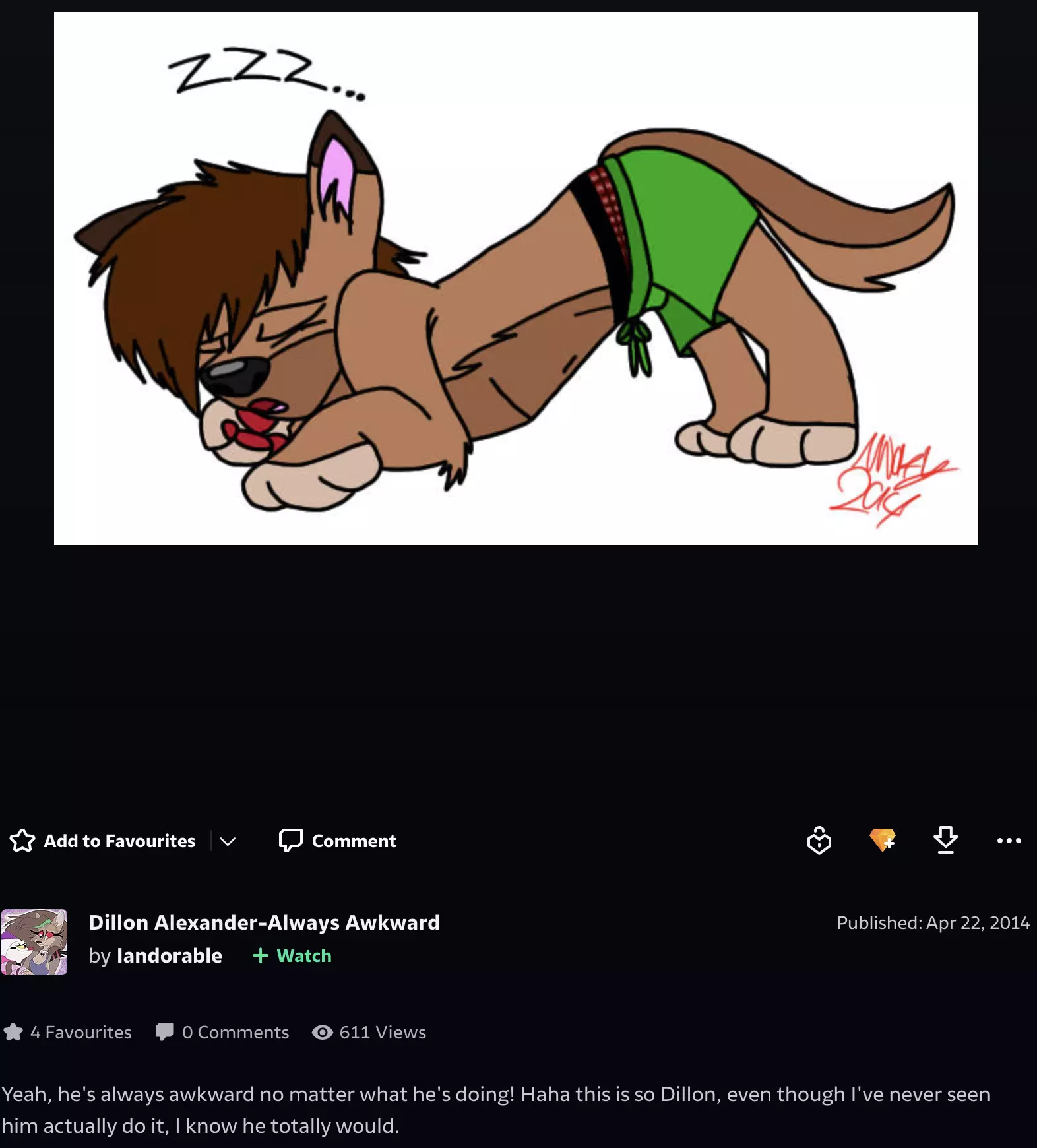Toggle Watch for artist landorable

[292, 955]
